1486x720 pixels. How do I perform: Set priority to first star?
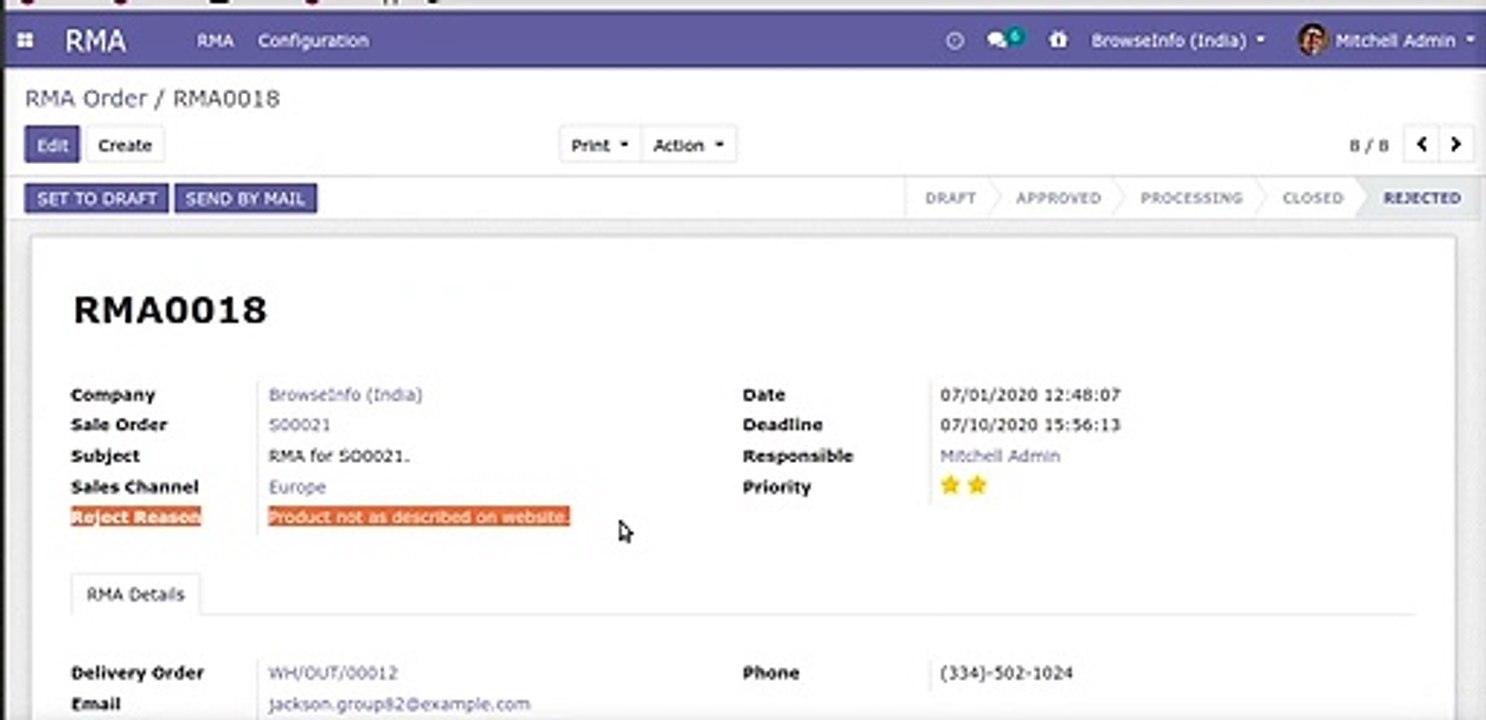[950, 485]
